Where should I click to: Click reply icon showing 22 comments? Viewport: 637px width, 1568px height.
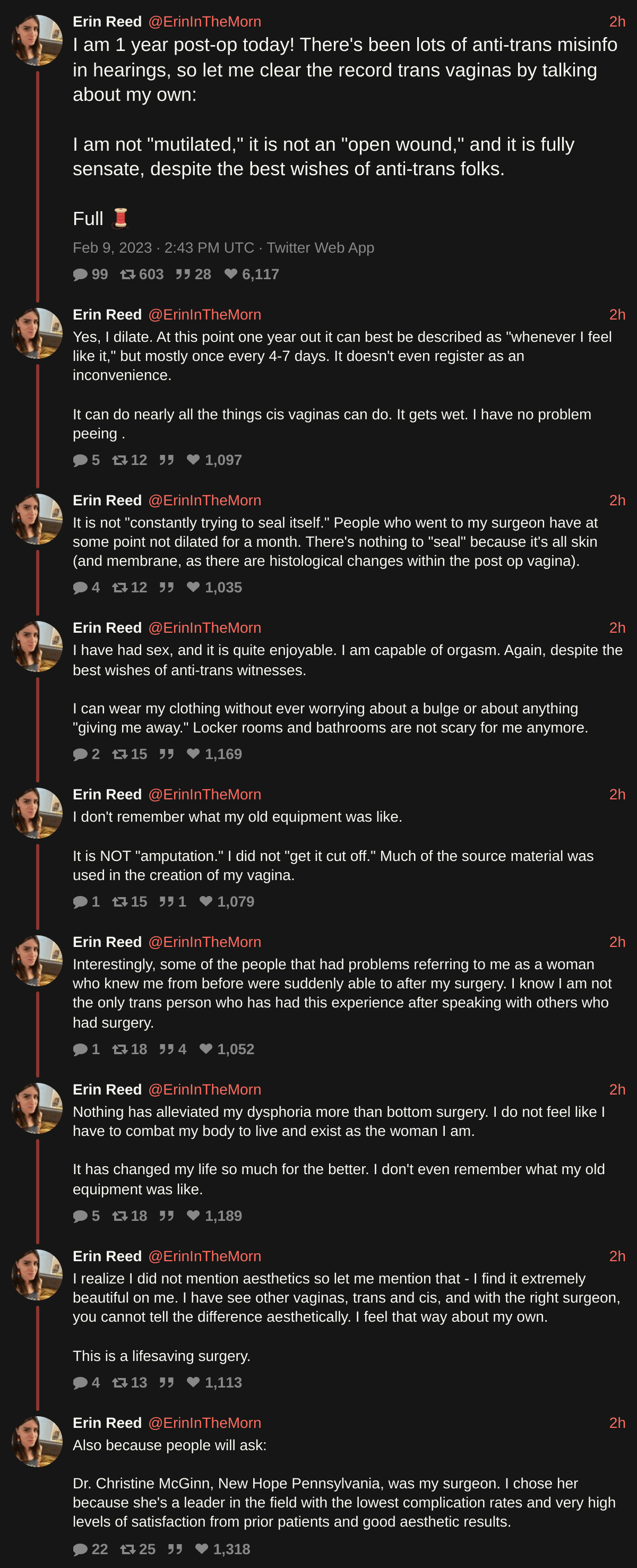point(80,1549)
